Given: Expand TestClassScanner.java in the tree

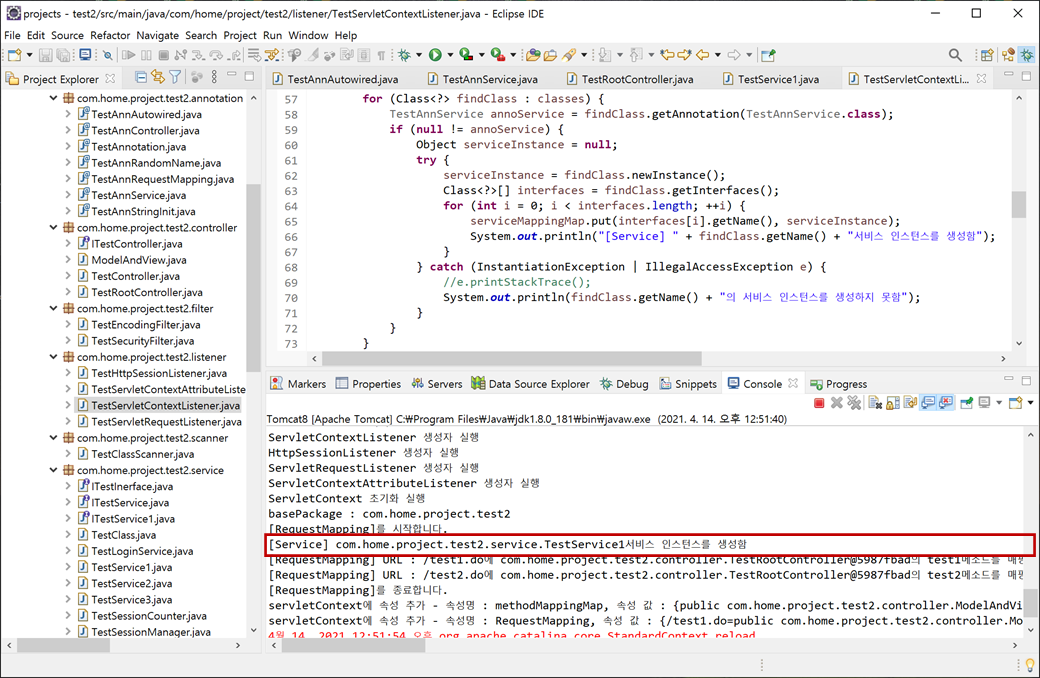Looking at the screenshot, I should click(68, 454).
